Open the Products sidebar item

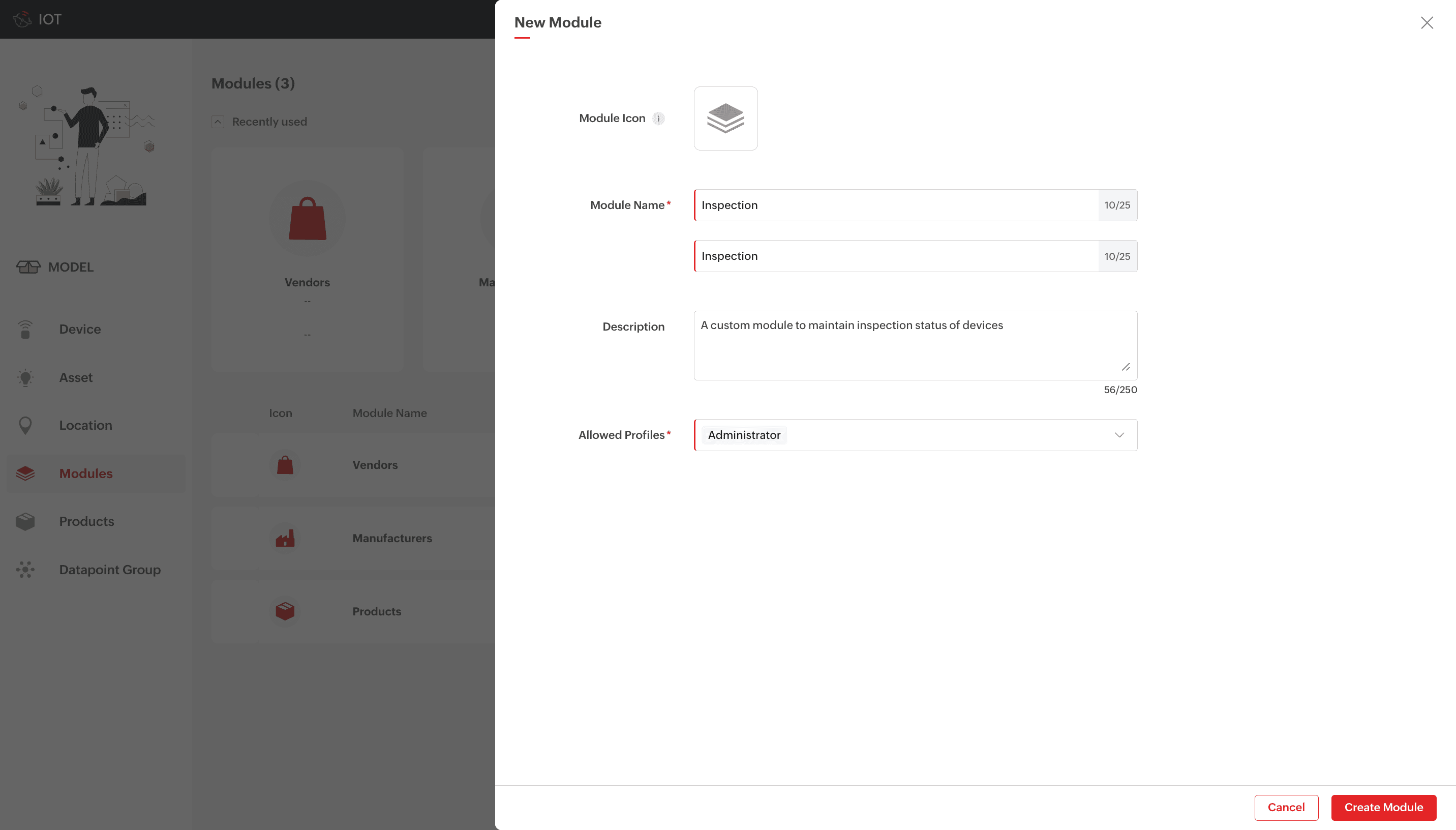86,521
